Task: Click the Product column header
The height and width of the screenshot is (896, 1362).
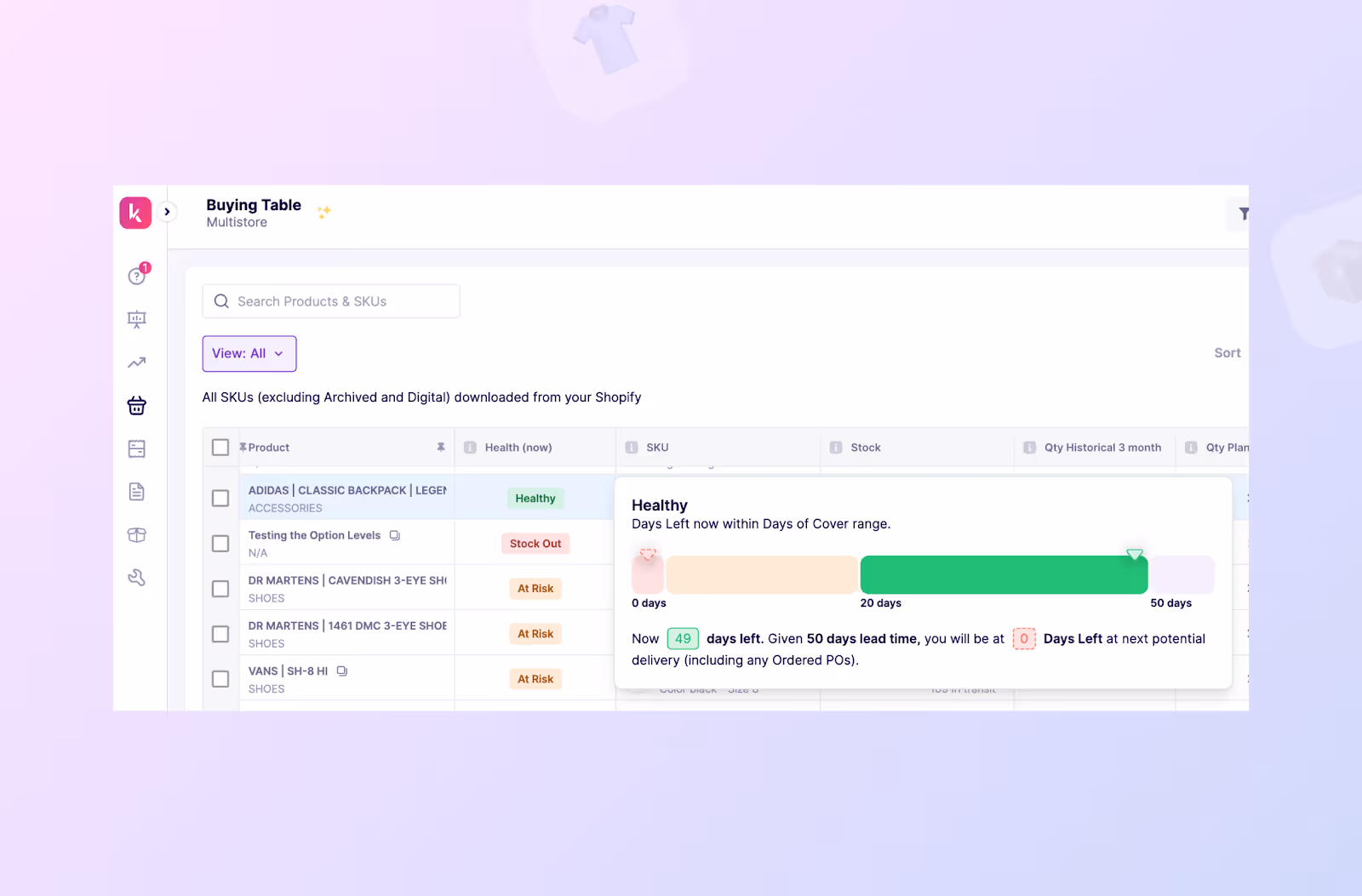Action: tap(269, 448)
